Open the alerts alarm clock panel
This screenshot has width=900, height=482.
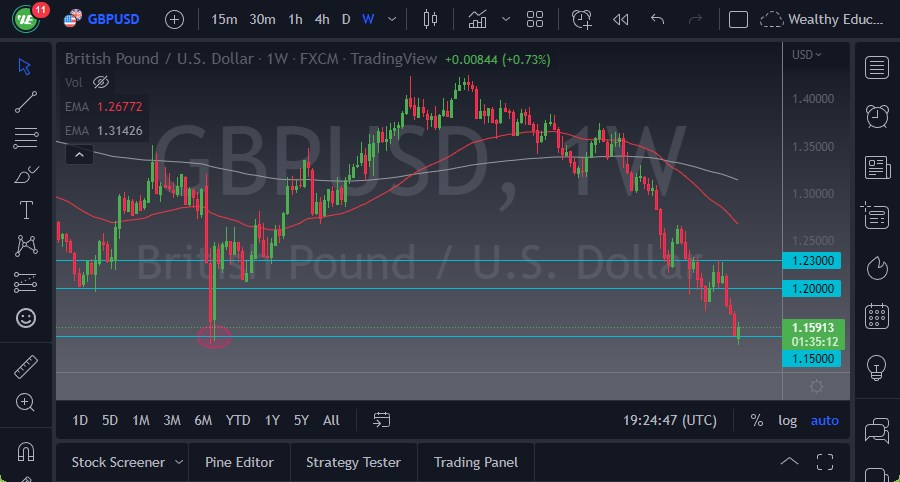[x=877, y=115]
